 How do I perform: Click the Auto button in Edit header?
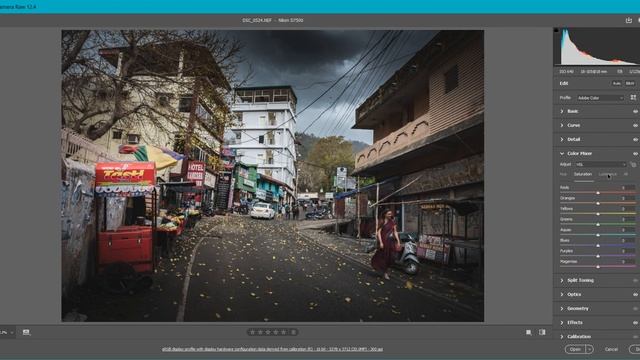point(616,83)
